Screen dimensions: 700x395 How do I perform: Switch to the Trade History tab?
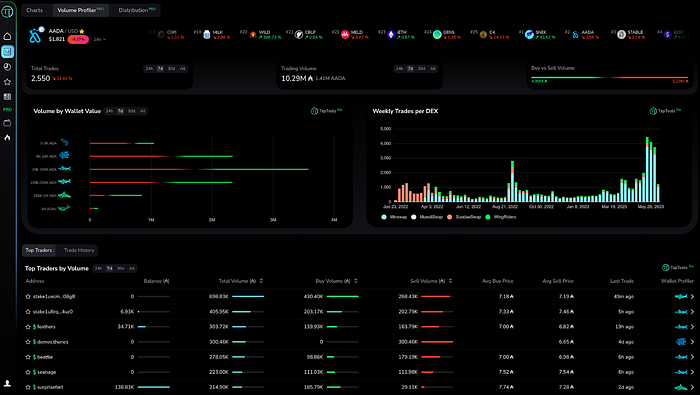tap(79, 250)
